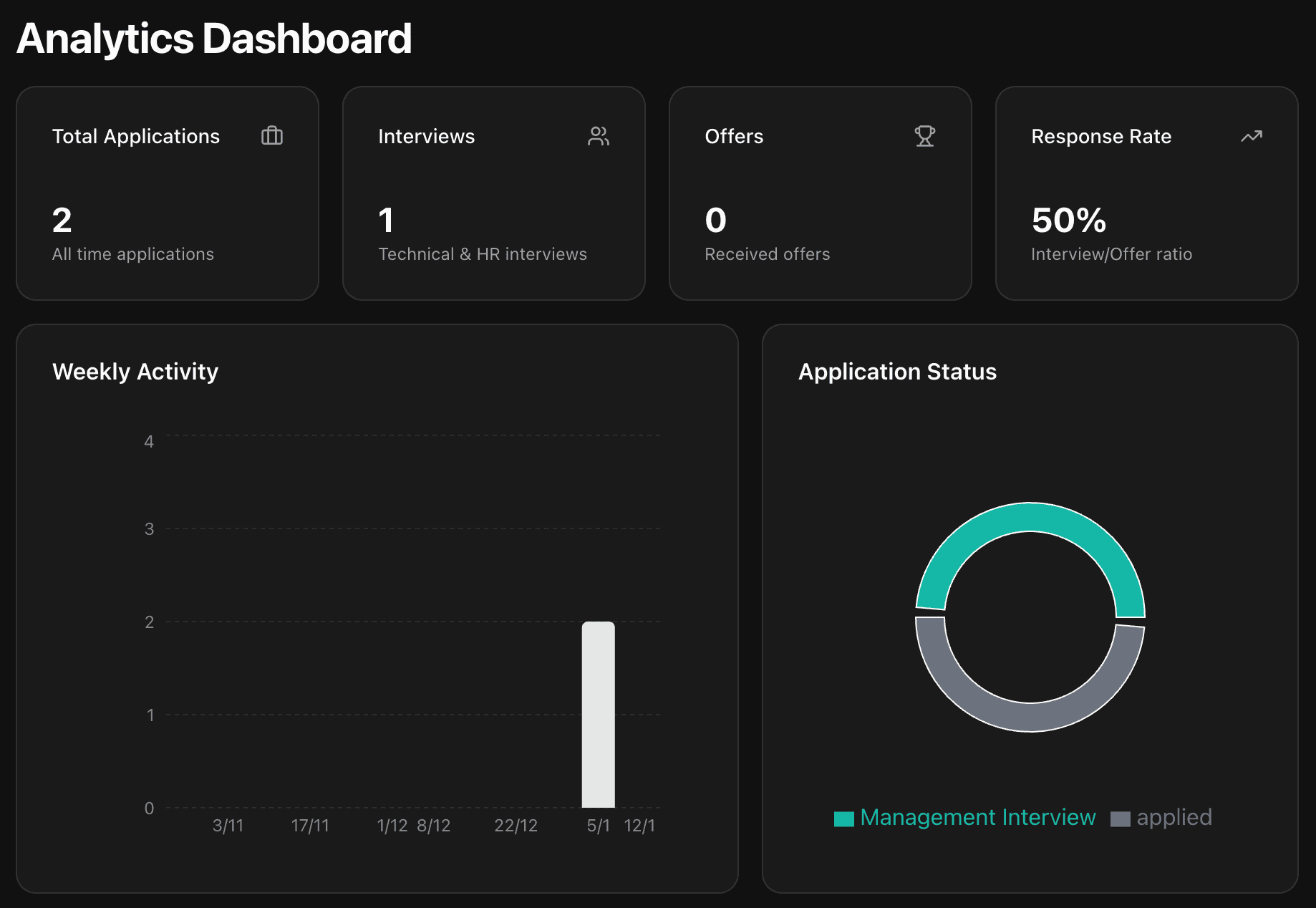Screen dimensions: 1316x908
Task: Click the Weekly Activity chart title
Action: click(x=135, y=372)
